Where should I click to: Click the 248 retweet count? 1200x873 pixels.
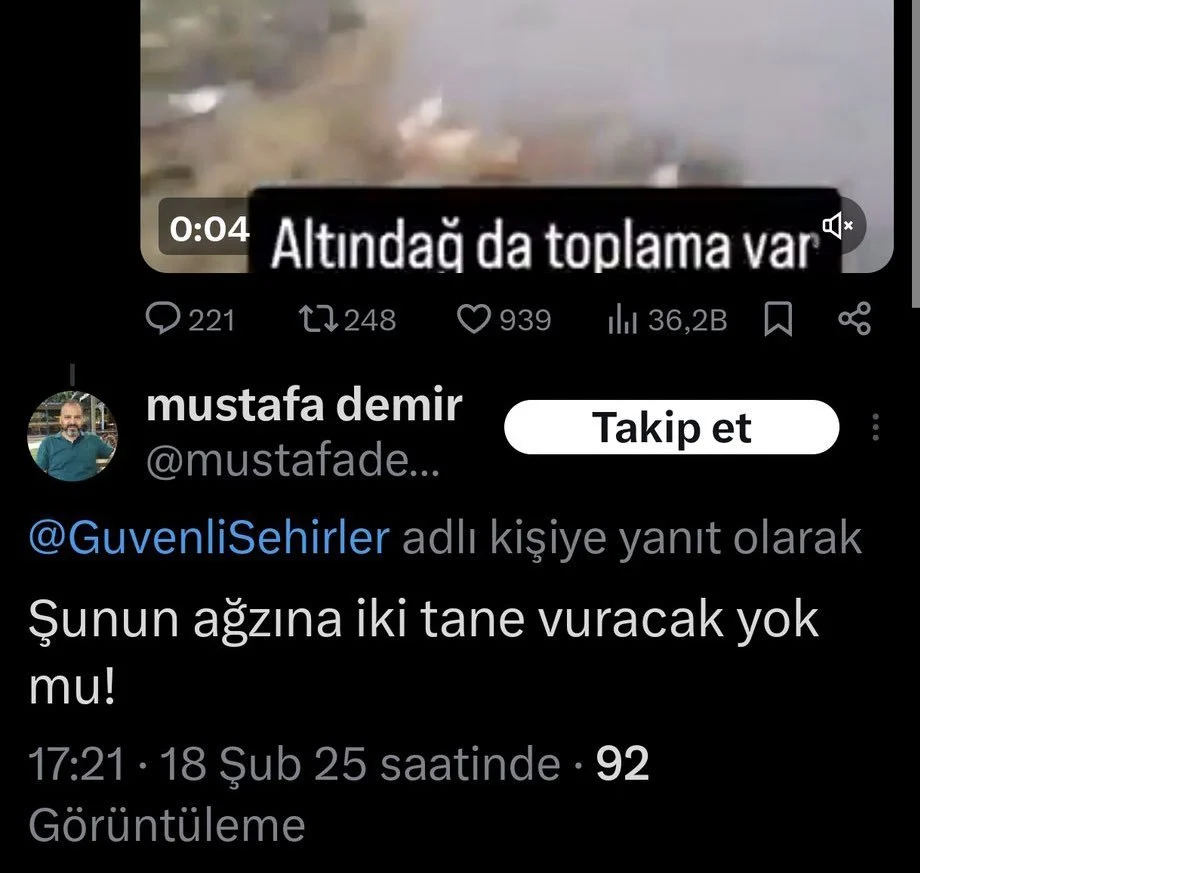tap(369, 320)
